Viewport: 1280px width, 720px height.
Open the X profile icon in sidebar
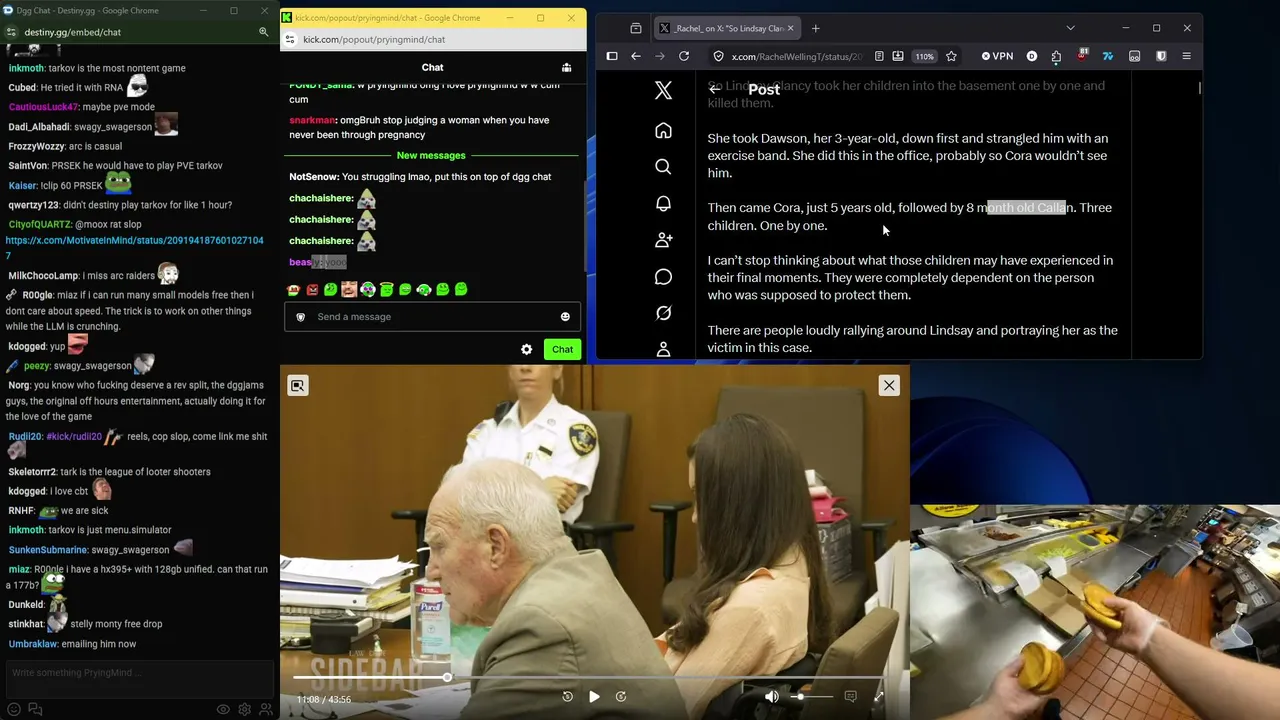pos(663,349)
